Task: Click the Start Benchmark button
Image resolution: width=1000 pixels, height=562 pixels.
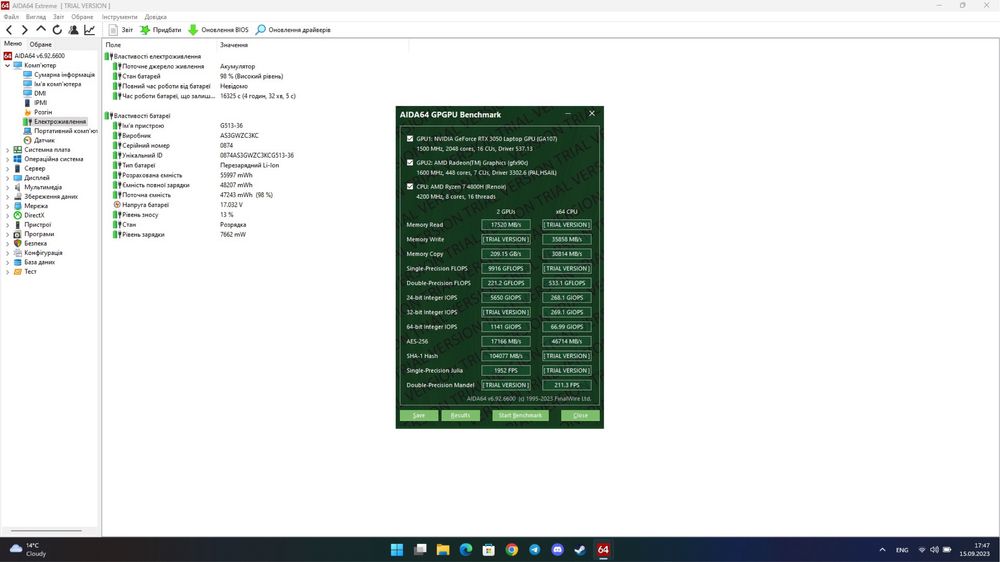Action: click(x=520, y=415)
